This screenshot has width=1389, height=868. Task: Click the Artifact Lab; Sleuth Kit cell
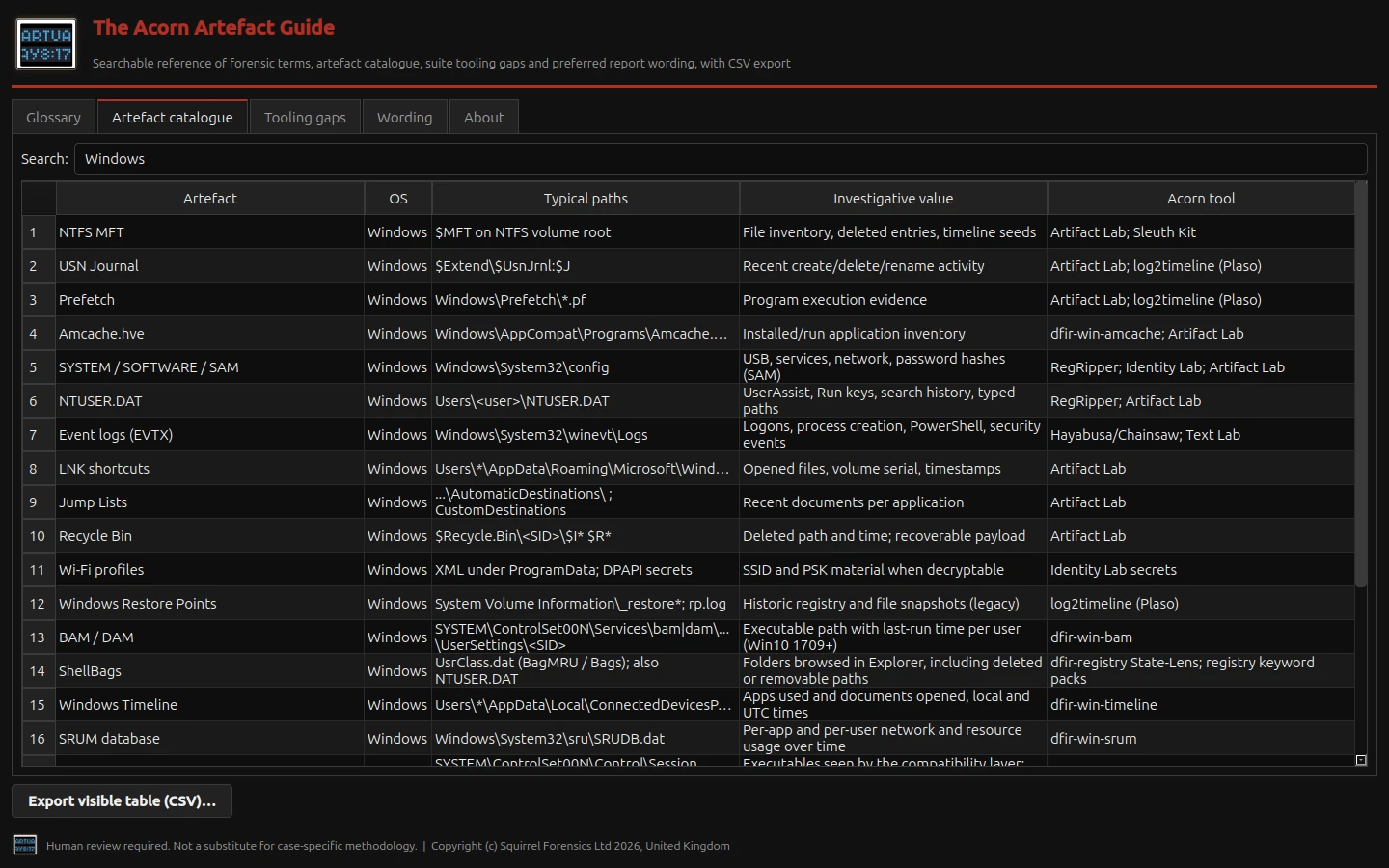pos(1201,232)
